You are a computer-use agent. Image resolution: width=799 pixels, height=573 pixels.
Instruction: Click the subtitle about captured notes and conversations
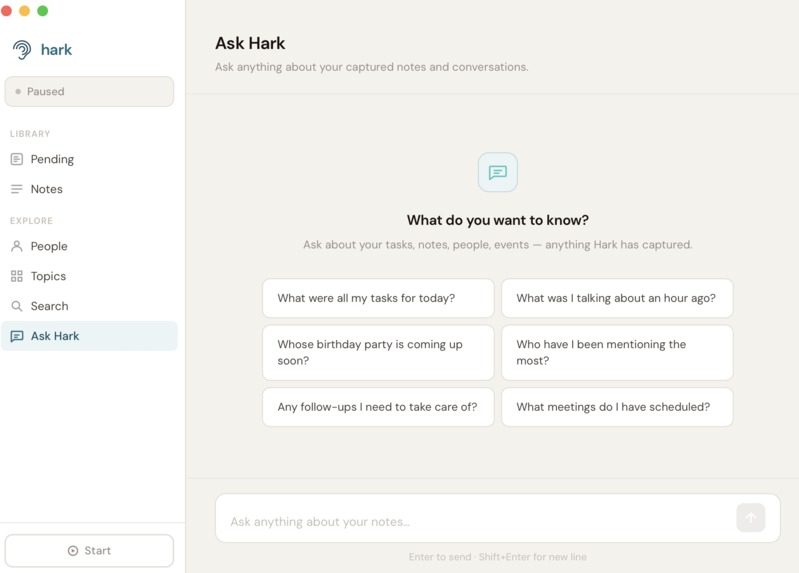[x=371, y=67]
